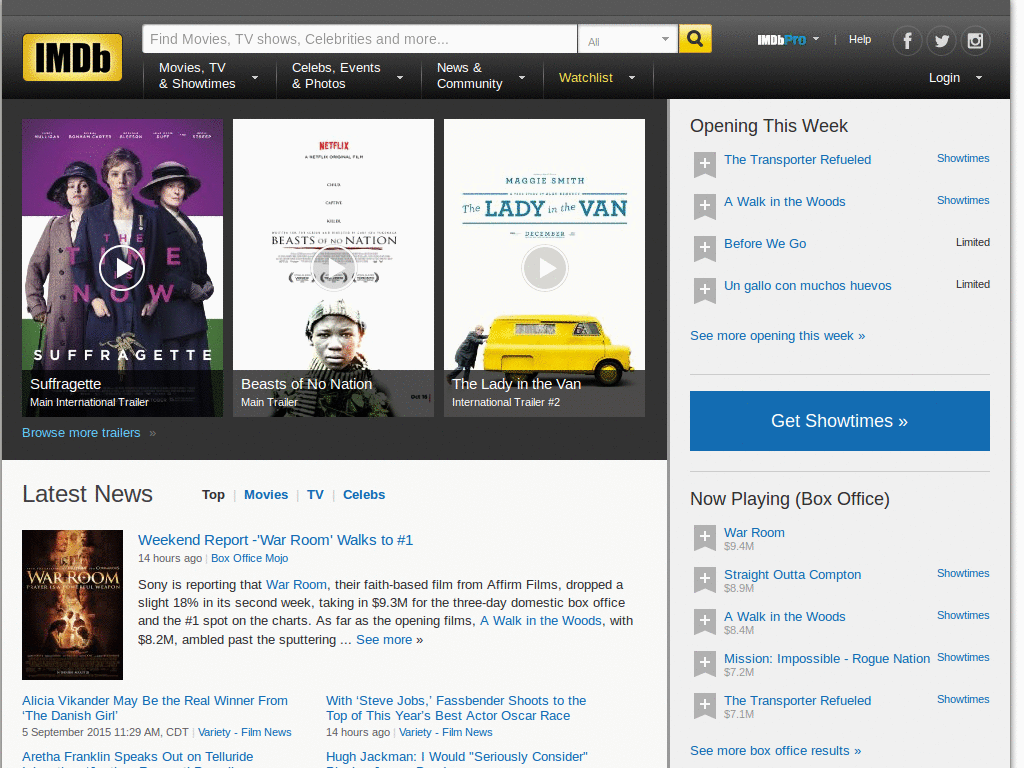The height and width of the screenshot is (768, 1024).
Task: Open the Before We Go title link
Action: [765, 244]
